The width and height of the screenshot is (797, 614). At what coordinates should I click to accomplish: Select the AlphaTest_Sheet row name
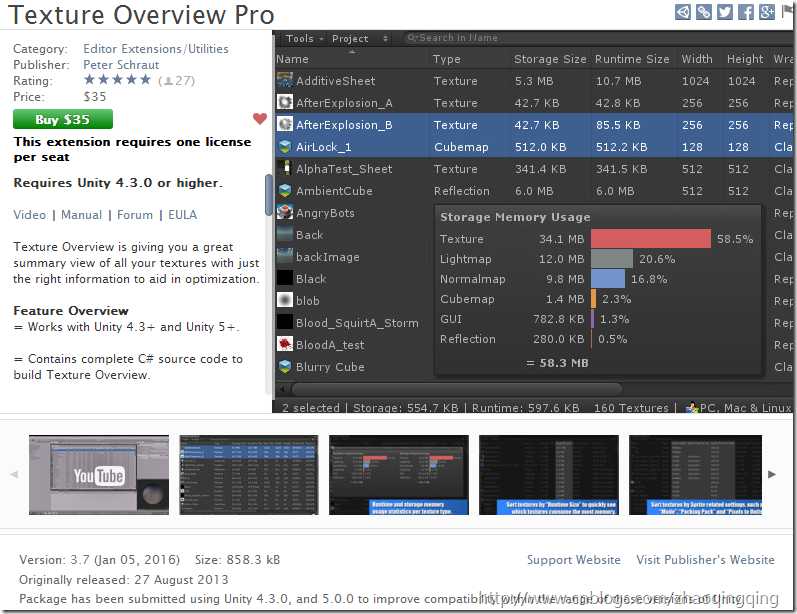[344, 169]
